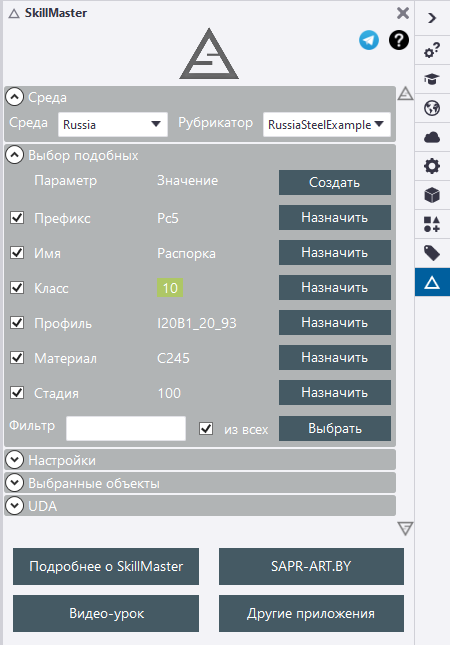Image resolution: width=450 pixels, height=645 pixels.
Task: Toggle the Префикс checkbox
Action: pos(17,217)
